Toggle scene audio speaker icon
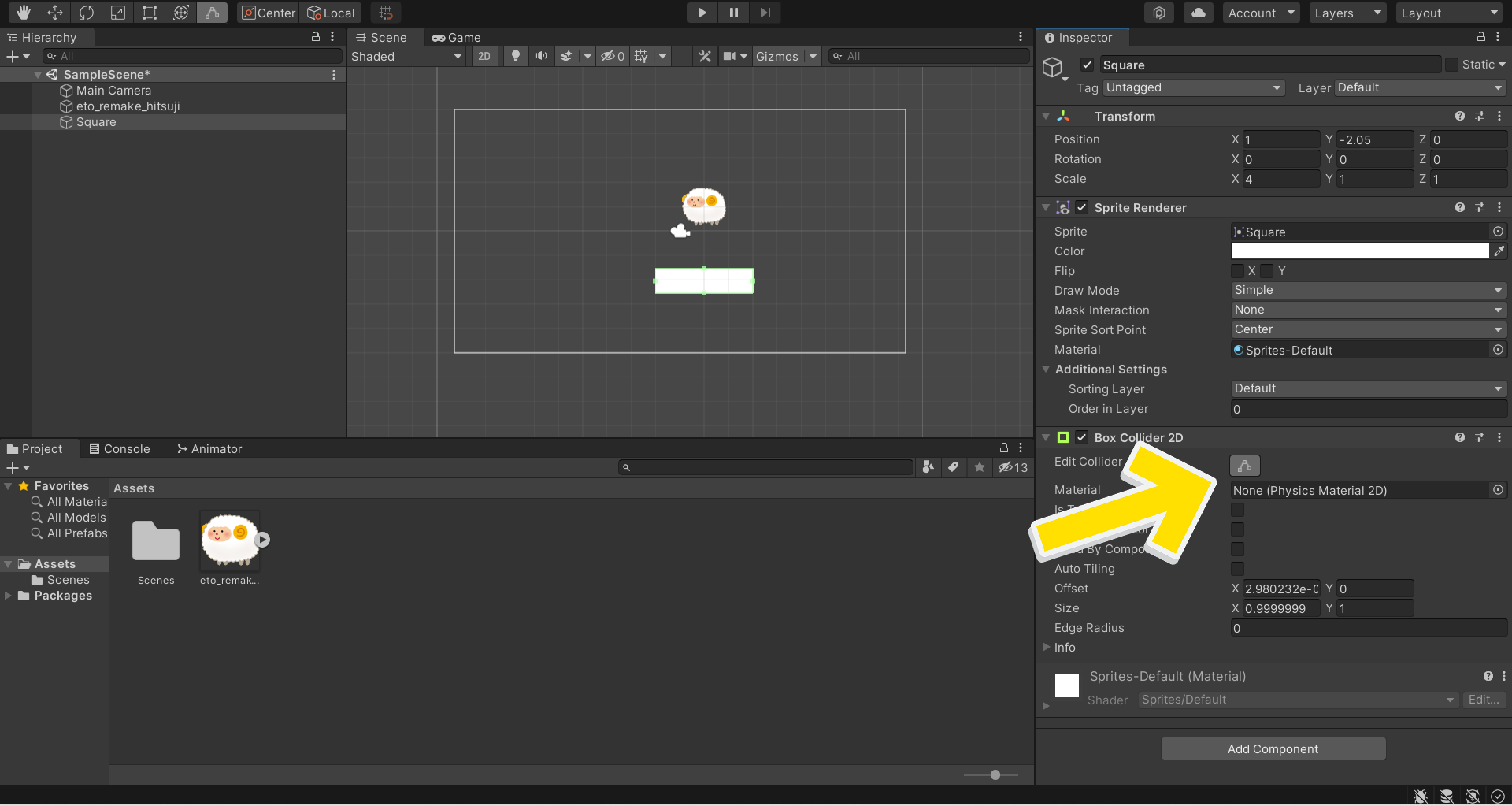1512x806 pixels. (541, 56)
